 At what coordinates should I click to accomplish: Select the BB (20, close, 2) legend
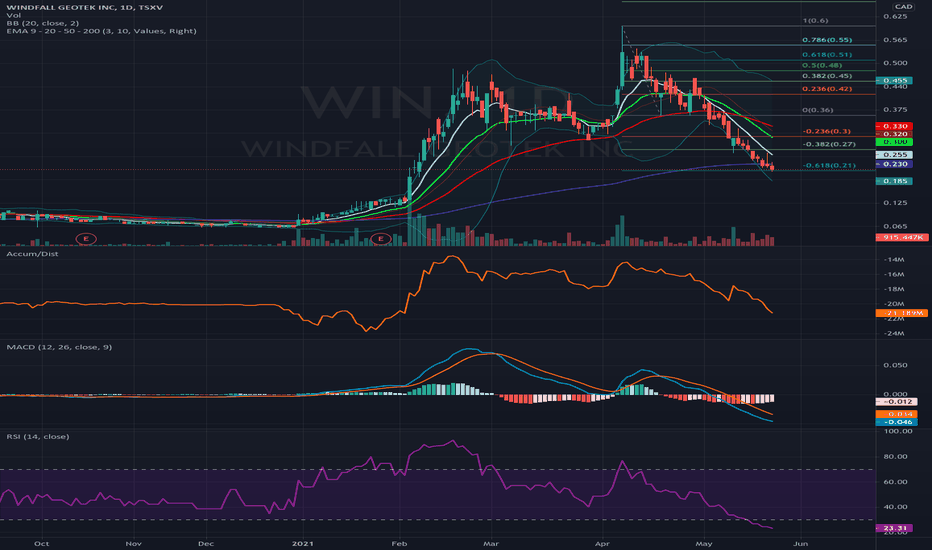coord(42,23)
